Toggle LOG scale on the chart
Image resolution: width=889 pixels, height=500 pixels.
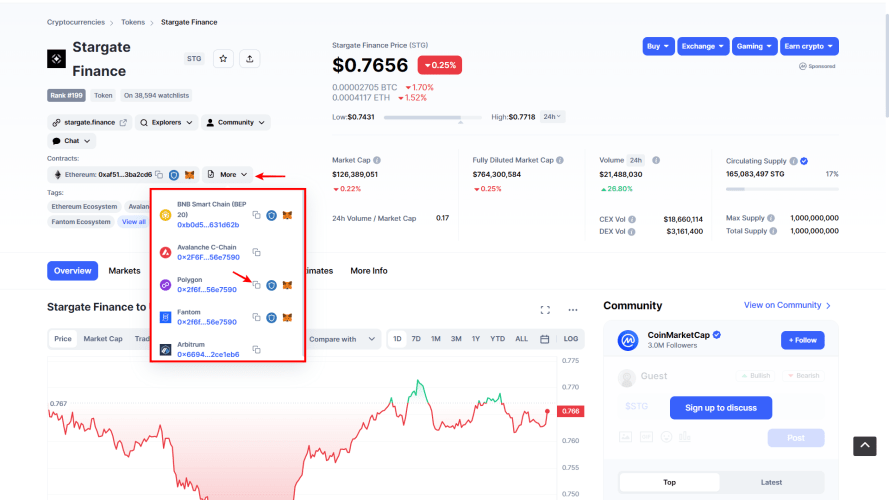point(570,338)
